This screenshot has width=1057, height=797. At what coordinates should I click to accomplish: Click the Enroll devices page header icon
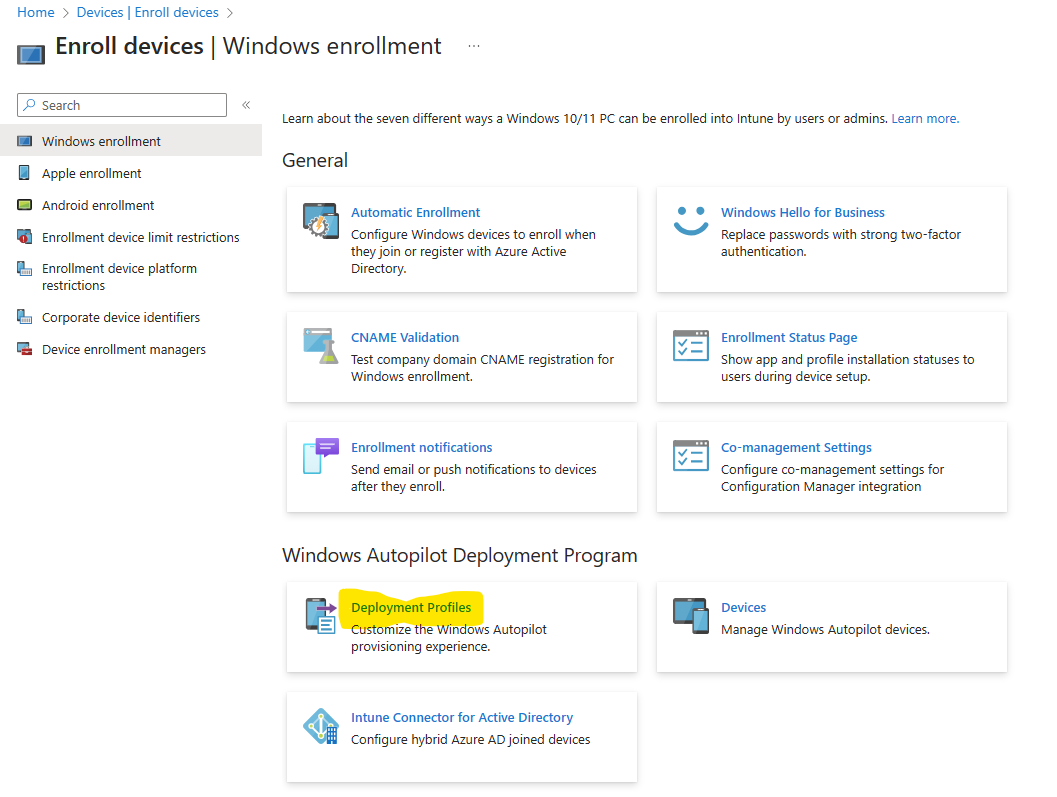pyautogui.click(x=31, y=55)
